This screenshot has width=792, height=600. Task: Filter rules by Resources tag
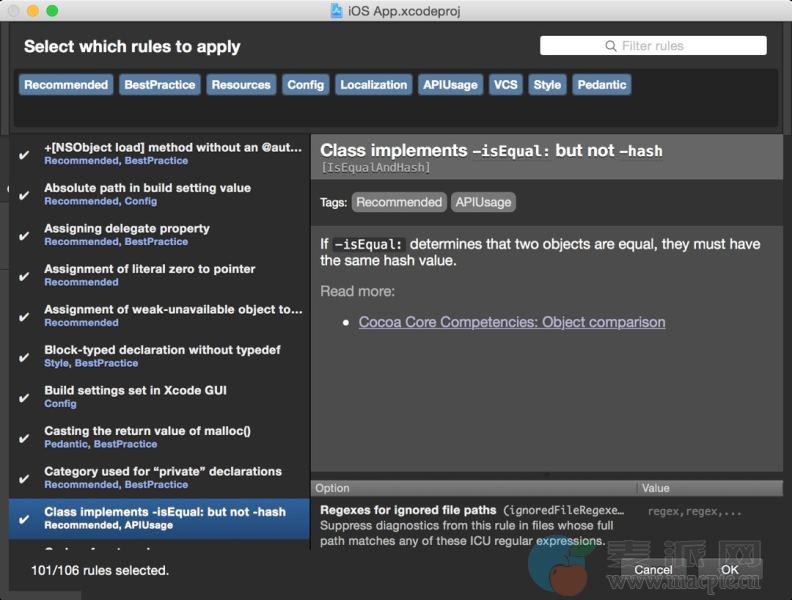[x=241, y=85]
